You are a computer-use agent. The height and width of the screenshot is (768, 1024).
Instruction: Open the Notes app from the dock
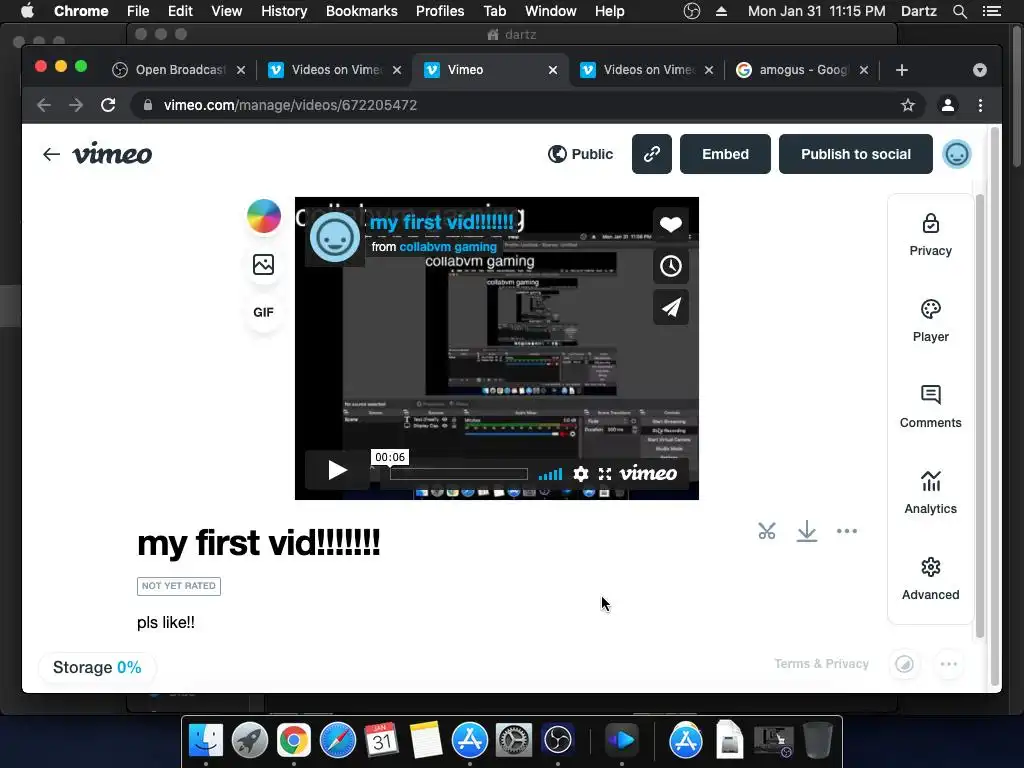pyautogui.click(x=426, y=740)
